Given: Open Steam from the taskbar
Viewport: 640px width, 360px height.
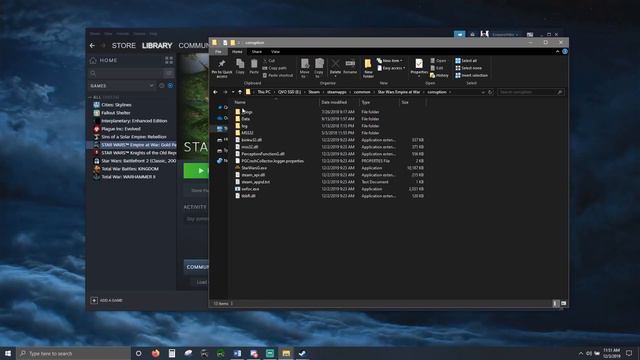Looking at the screenshot, I should 302,353.
